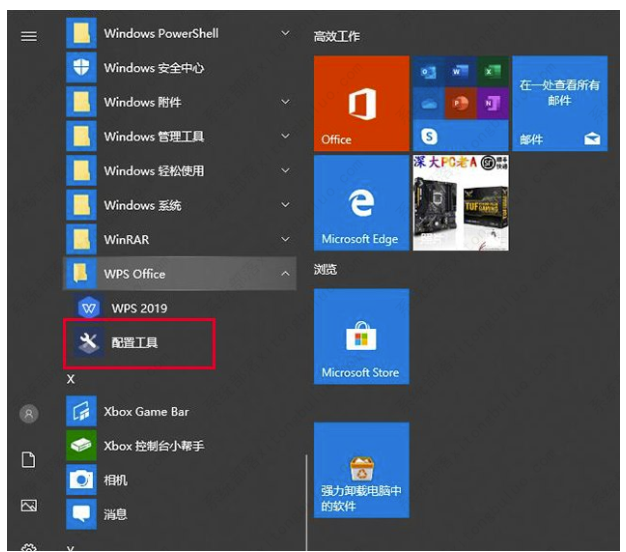The width and height of the screenshot is (626, 552).
Task: Click the Xbox 控制台小帮手 green icon
Action: (x=81, y=445)
